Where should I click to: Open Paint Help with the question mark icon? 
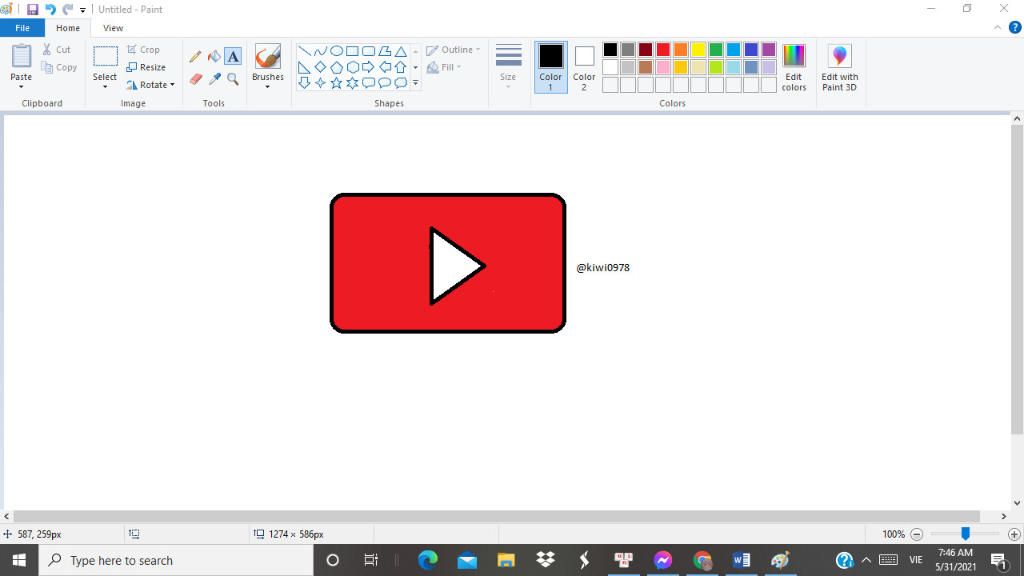1015,27
